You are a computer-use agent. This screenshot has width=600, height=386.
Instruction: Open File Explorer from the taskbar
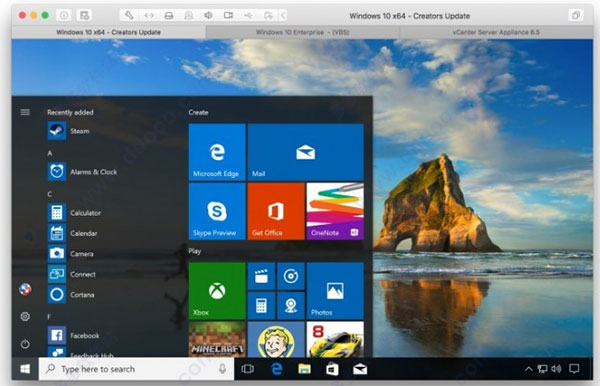304,369
